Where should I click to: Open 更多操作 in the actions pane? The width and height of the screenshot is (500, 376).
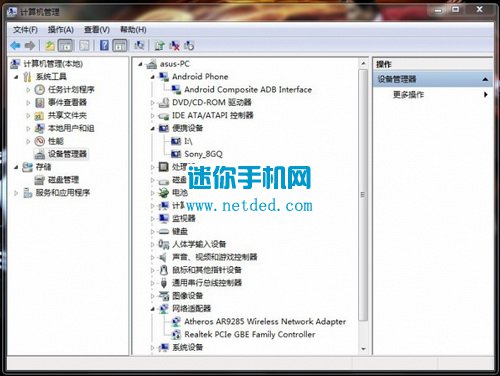coord(408,95)
